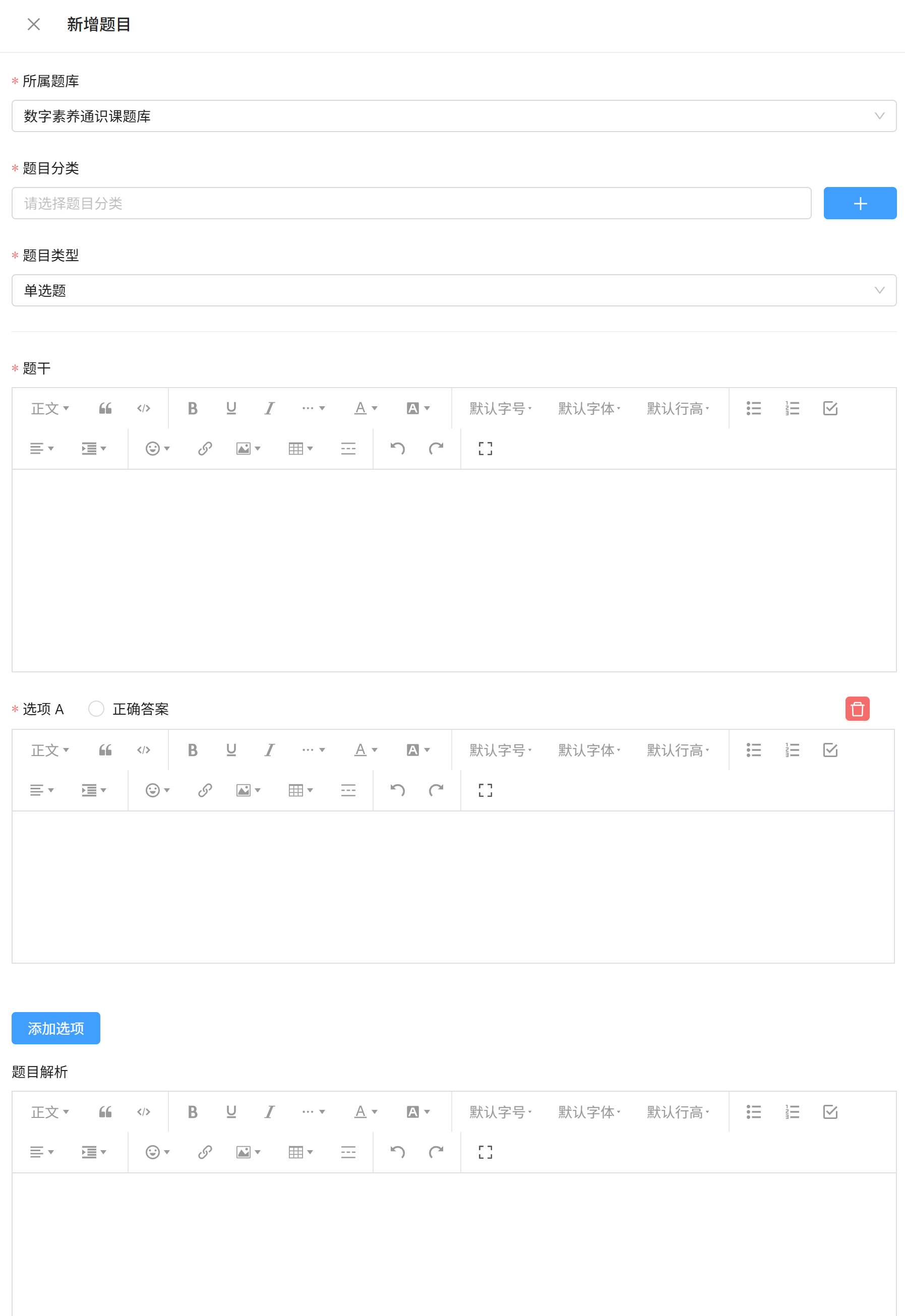
Task: Open 正文 heading menu in 题目解析 editor
Action: (50, 1111)
